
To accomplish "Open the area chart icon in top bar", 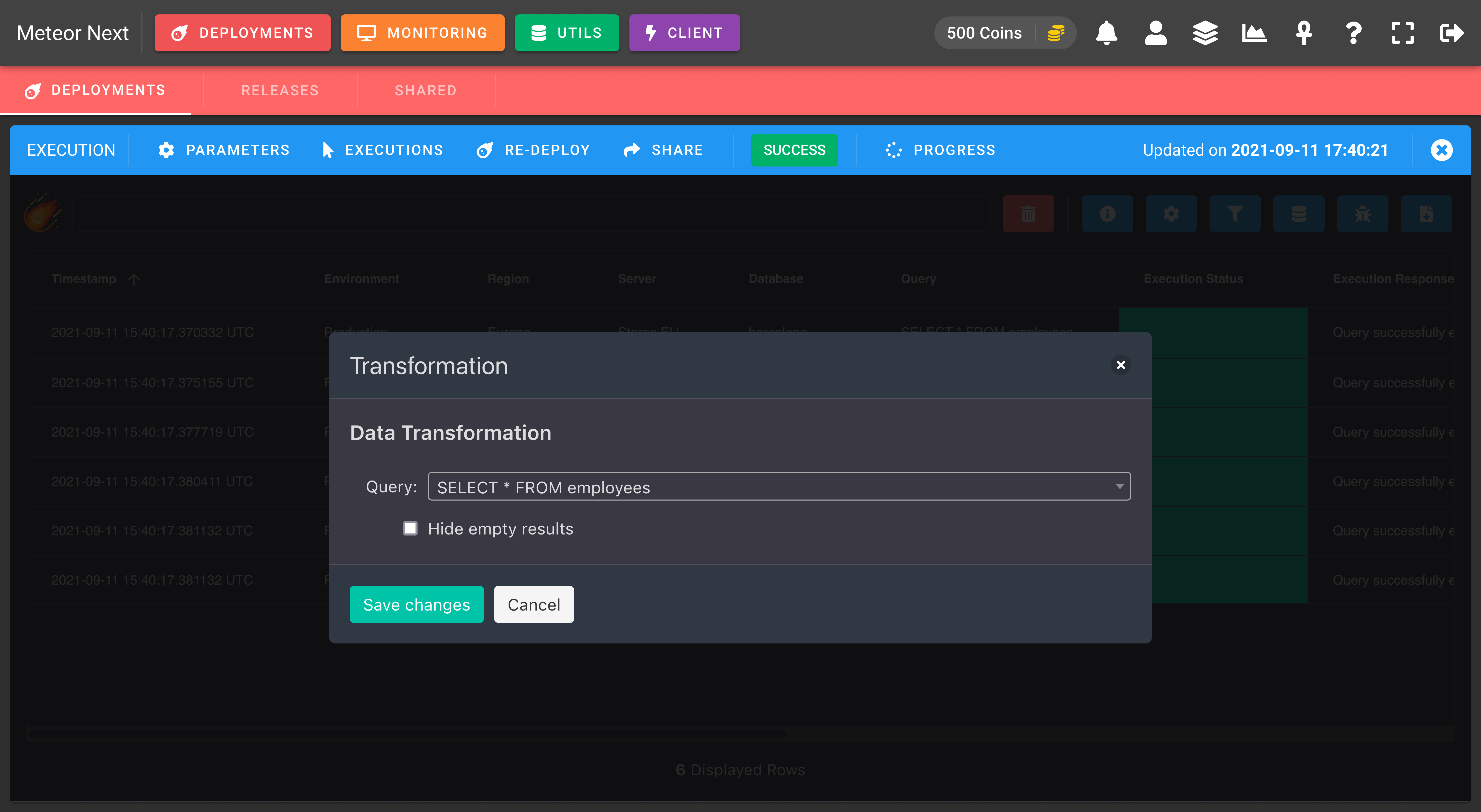I will point(1254,33).
